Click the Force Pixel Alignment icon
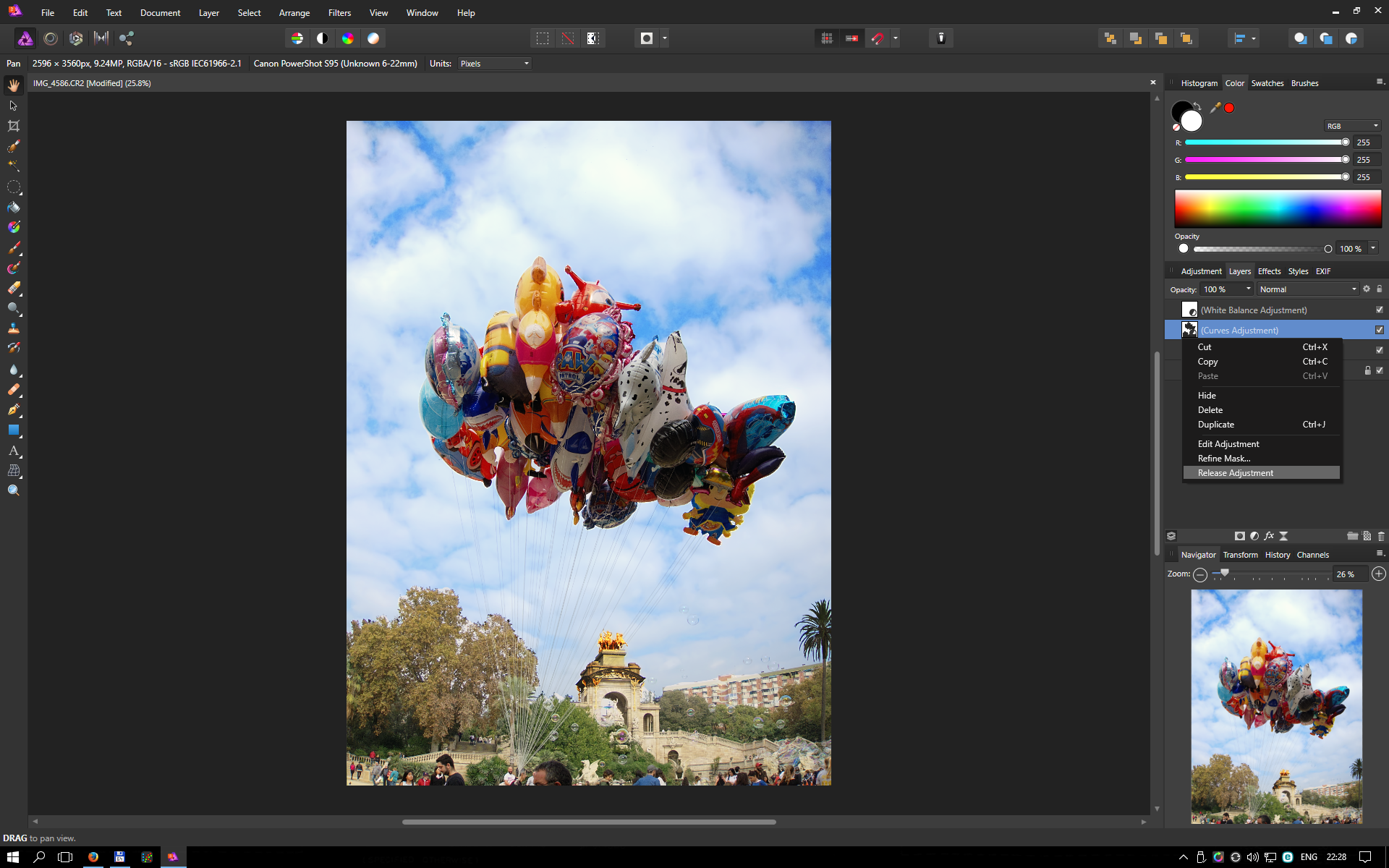Screen dimensions: 1389x868 coord(827,38)
